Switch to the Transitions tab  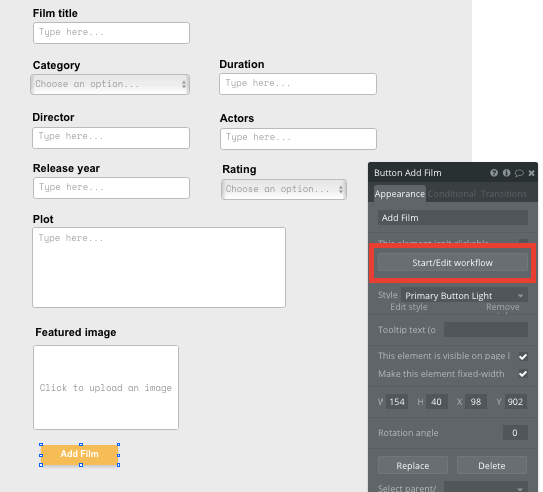tap(504, 194)
